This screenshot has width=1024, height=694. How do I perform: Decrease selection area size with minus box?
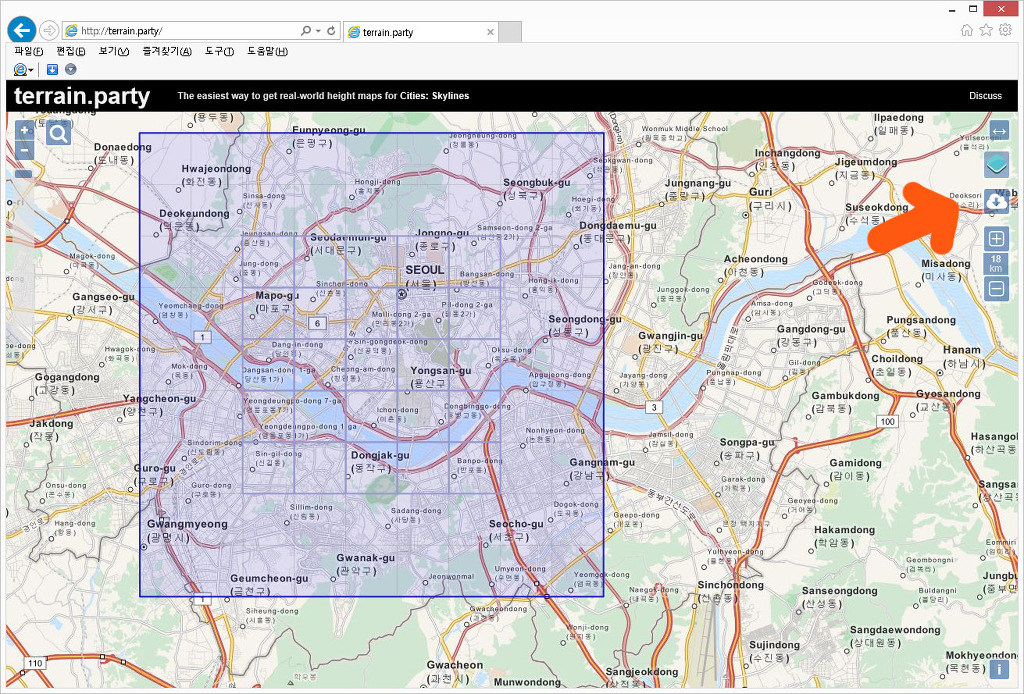point(996,290)
